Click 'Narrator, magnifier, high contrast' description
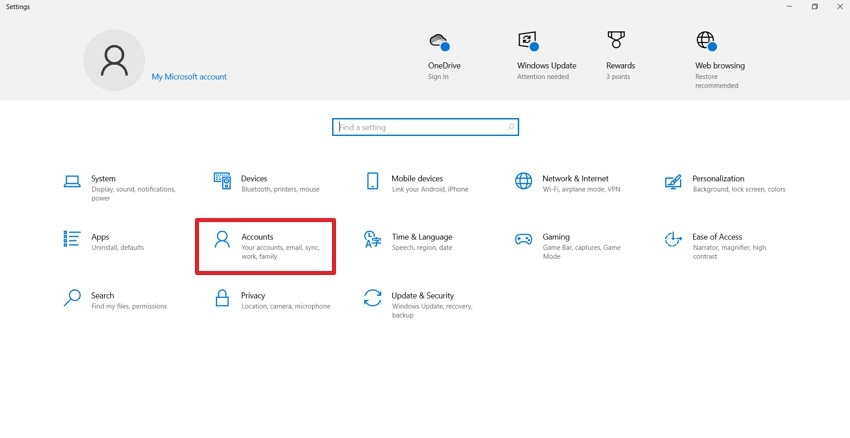 pyautogui.click(x=729, y=252)
